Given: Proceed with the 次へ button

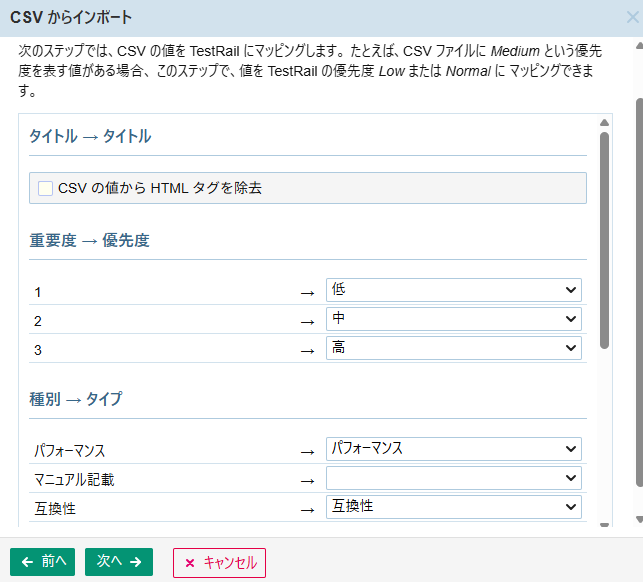Looking at the screenshot, I should click(118, 562).
